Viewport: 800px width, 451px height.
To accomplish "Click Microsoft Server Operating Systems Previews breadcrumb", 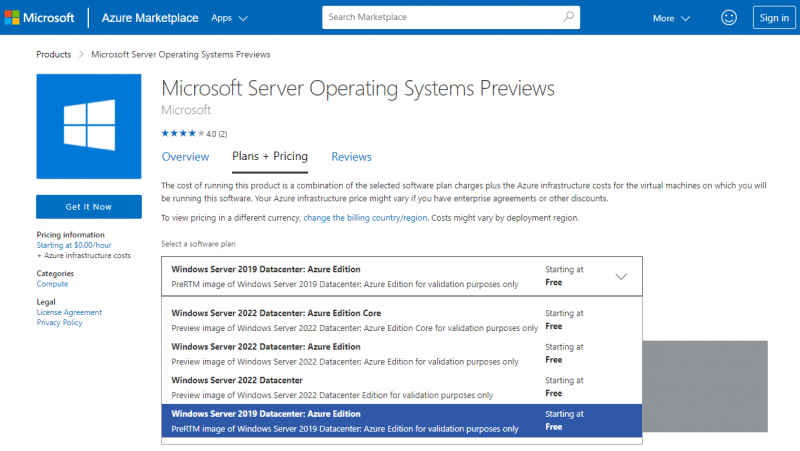I will [181, 55].
